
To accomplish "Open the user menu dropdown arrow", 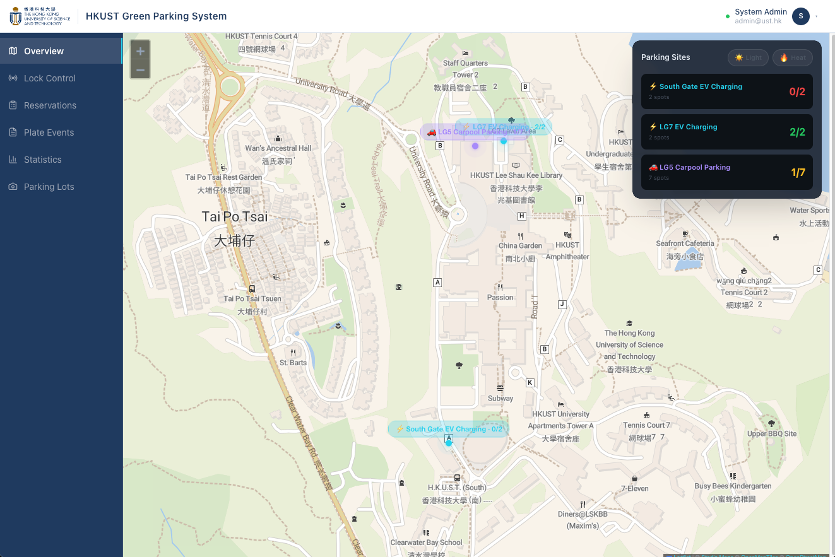I will pos(817,17).
